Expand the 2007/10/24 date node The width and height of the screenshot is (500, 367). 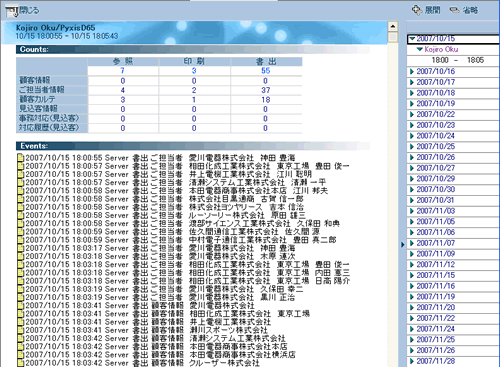tap(412, 136)
